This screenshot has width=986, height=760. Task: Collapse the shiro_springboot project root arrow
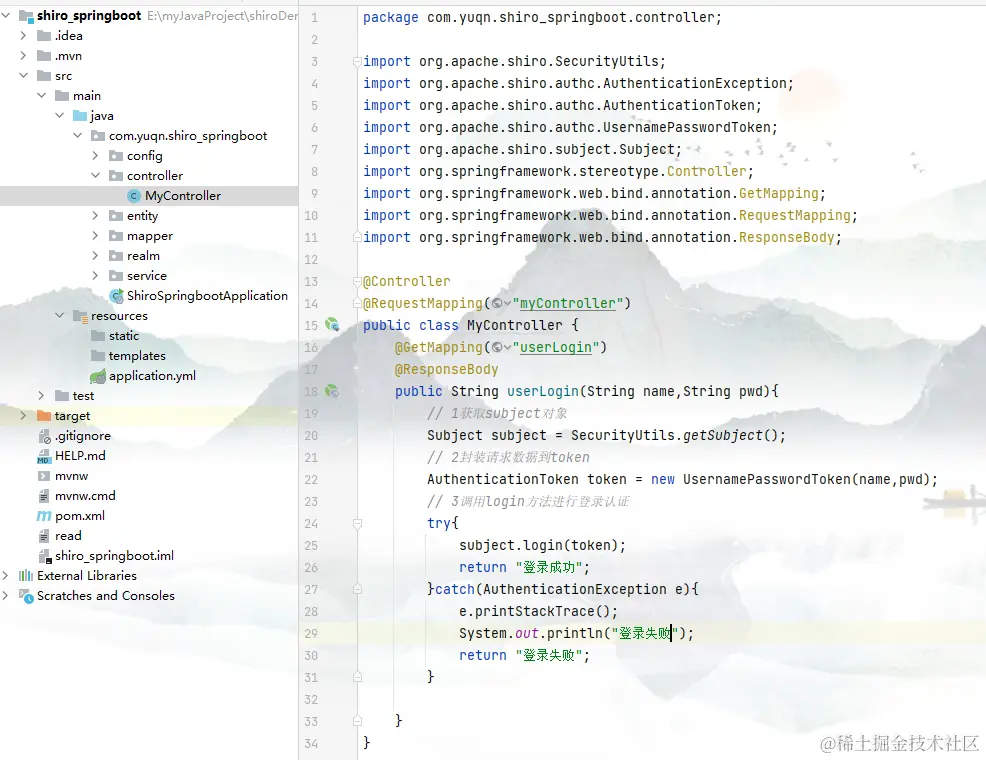coord(6,15)
